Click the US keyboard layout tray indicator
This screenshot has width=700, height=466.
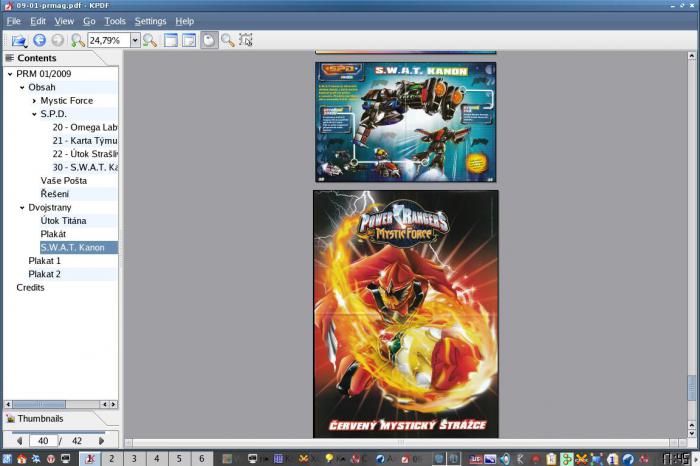475,459
